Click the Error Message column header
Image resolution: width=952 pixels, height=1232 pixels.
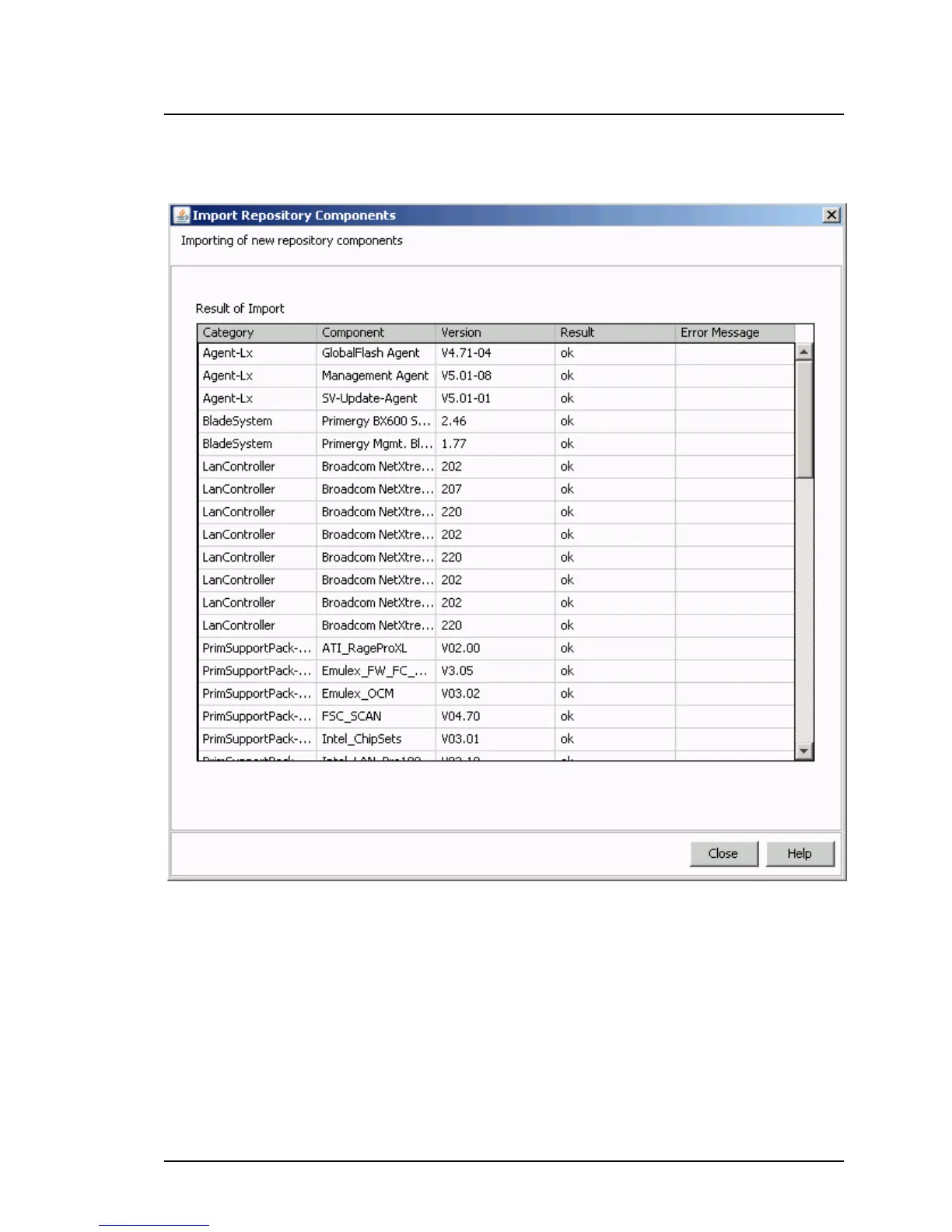coord(734,333)
